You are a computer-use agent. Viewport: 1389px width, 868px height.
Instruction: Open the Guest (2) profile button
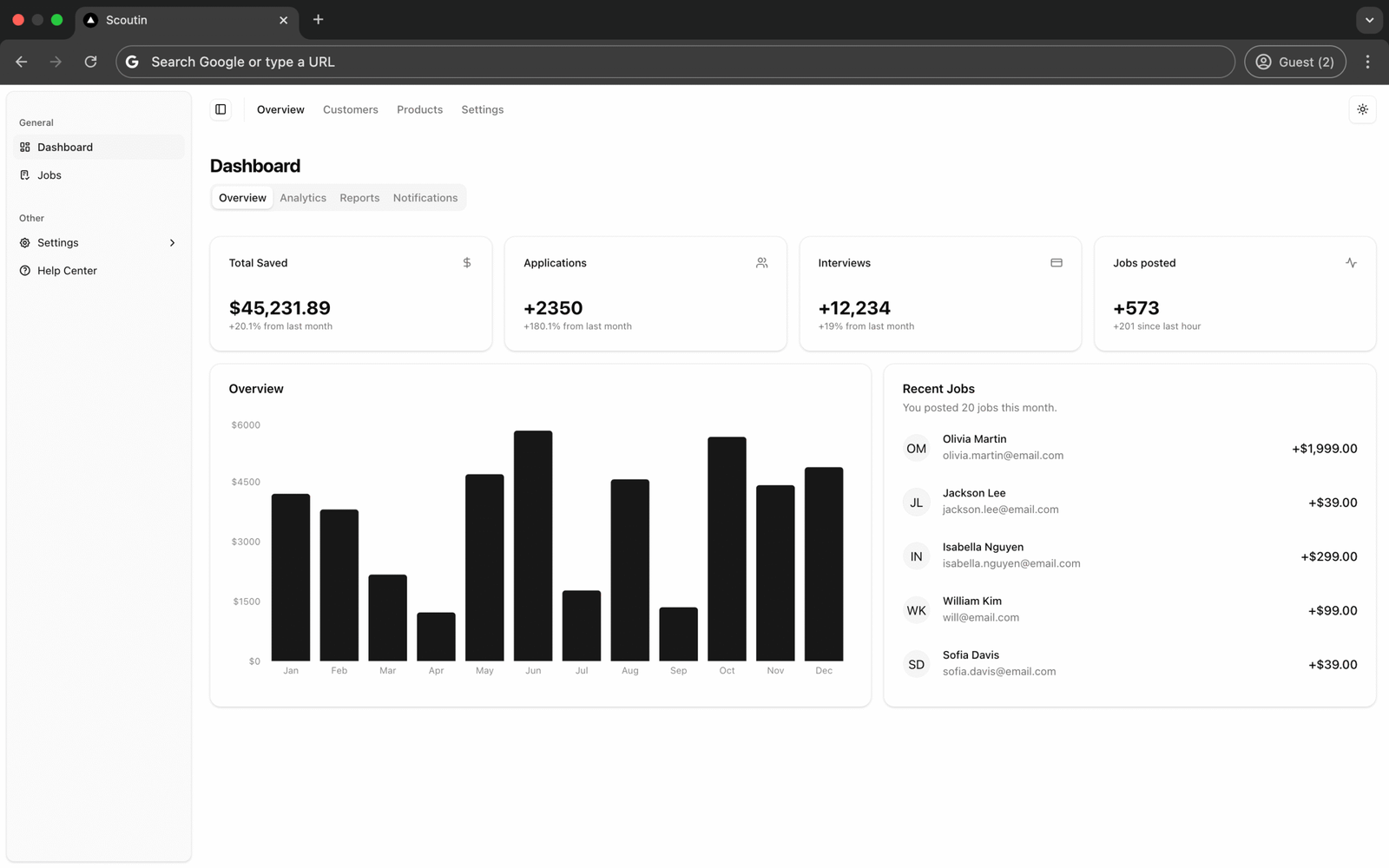click(1294, 62)
